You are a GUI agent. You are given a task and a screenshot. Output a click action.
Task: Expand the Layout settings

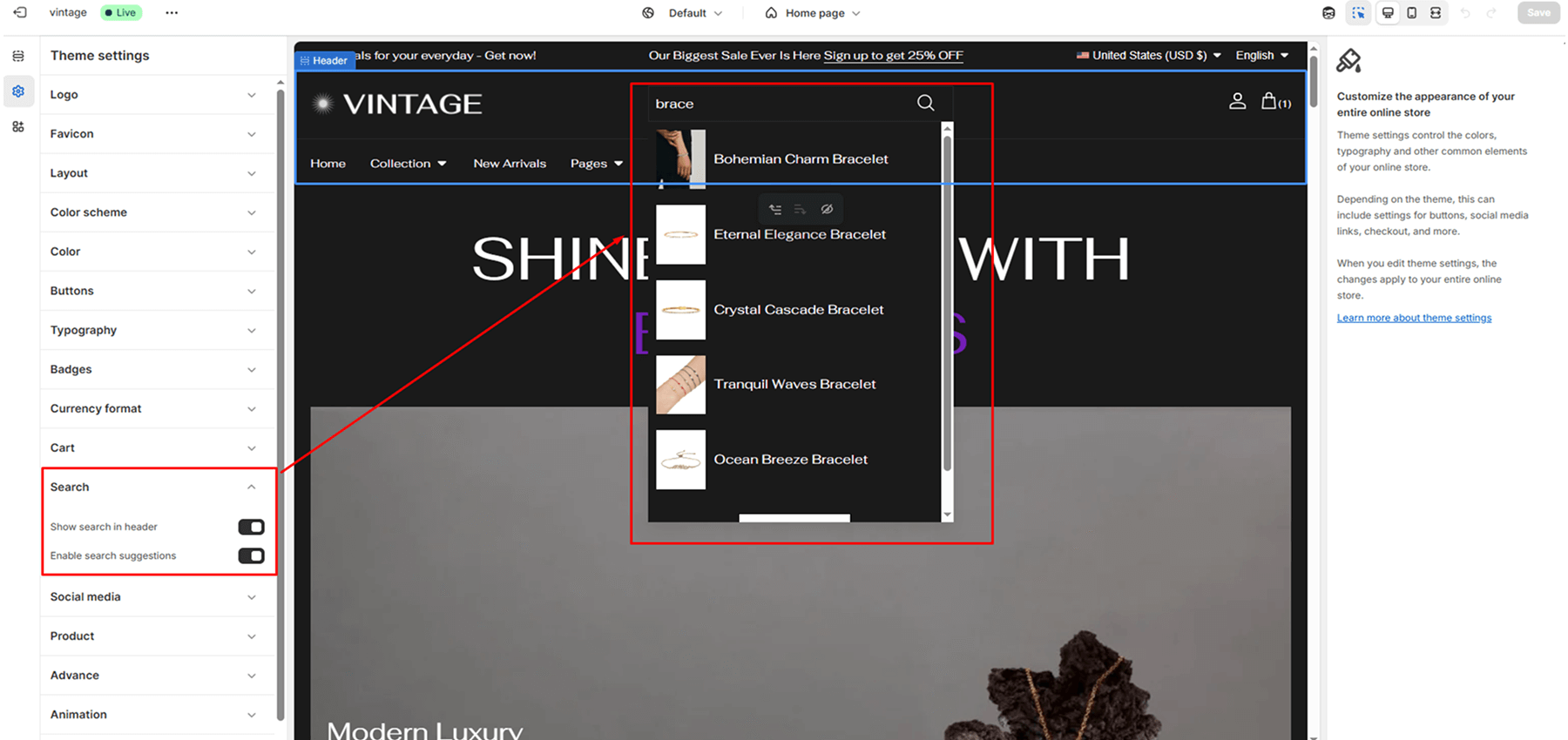click(x=157, y=172)
